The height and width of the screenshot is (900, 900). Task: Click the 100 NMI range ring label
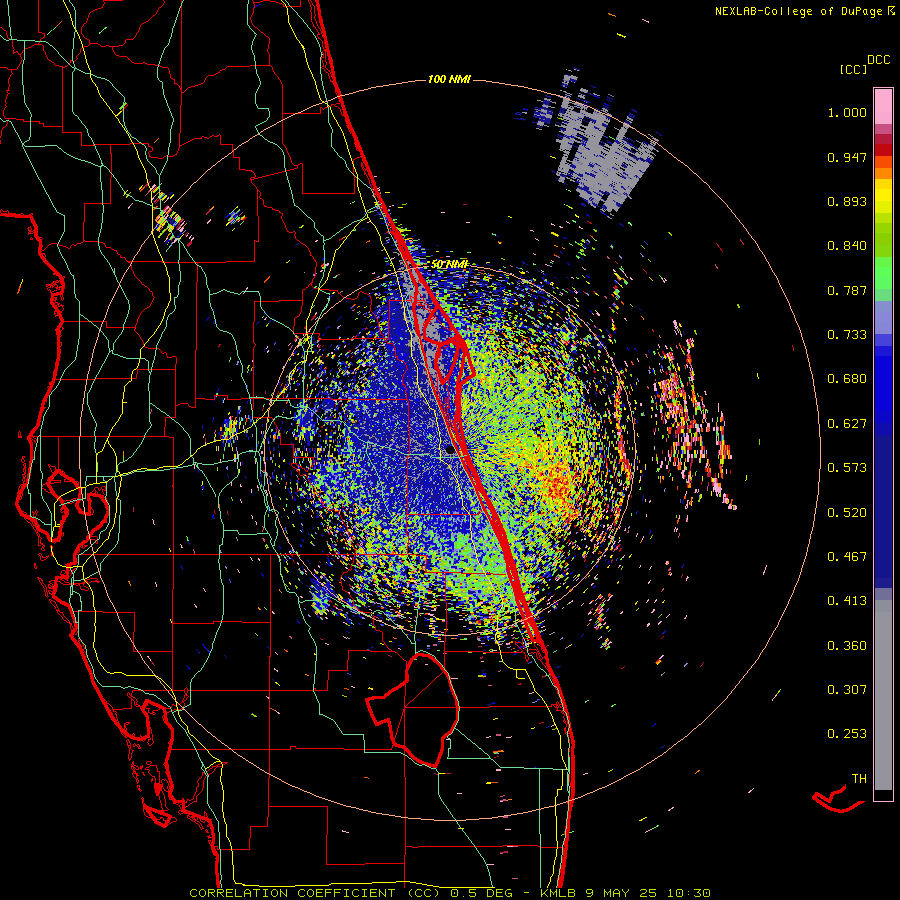[x=449, y=79]
